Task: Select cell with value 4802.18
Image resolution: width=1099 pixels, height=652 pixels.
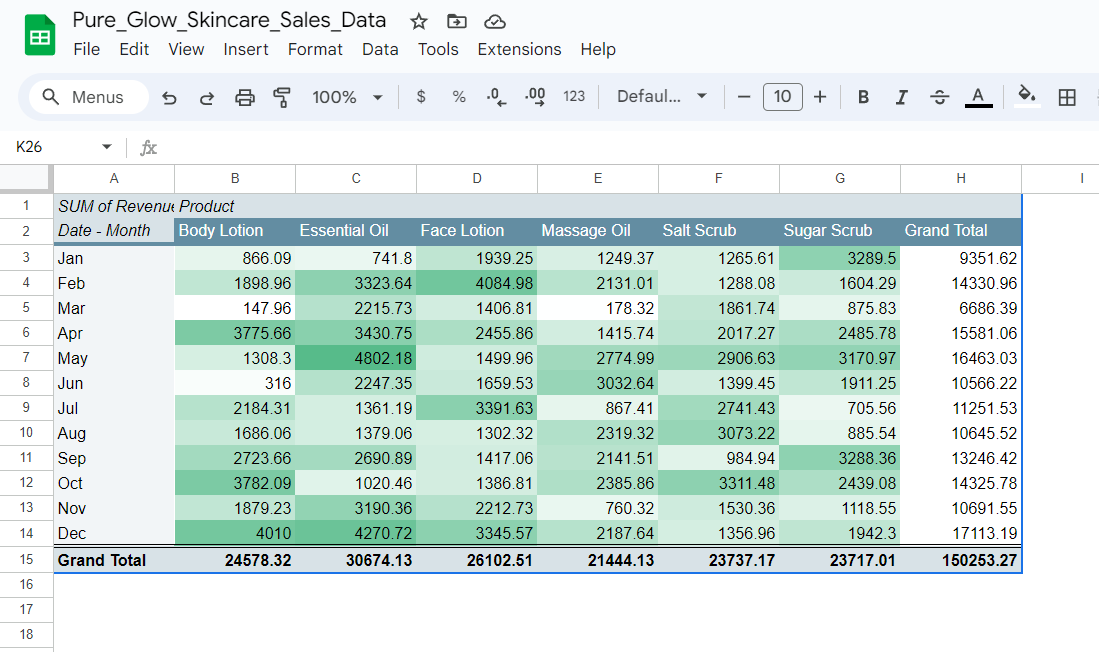Action: coord(356,358)
